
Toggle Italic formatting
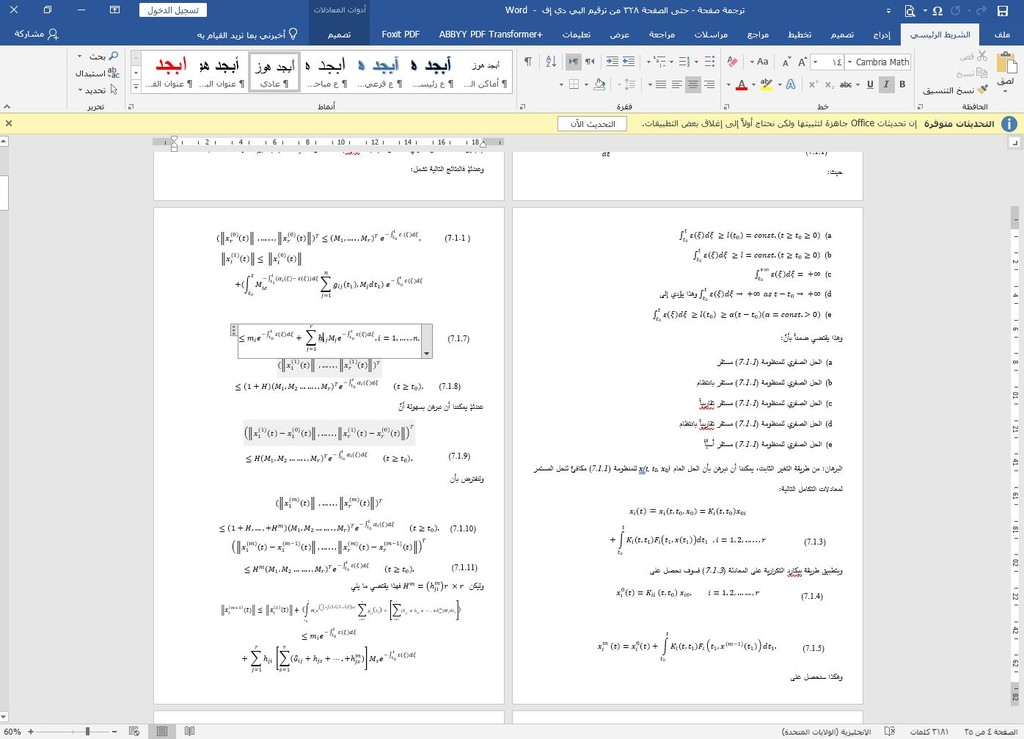[886, 84]
